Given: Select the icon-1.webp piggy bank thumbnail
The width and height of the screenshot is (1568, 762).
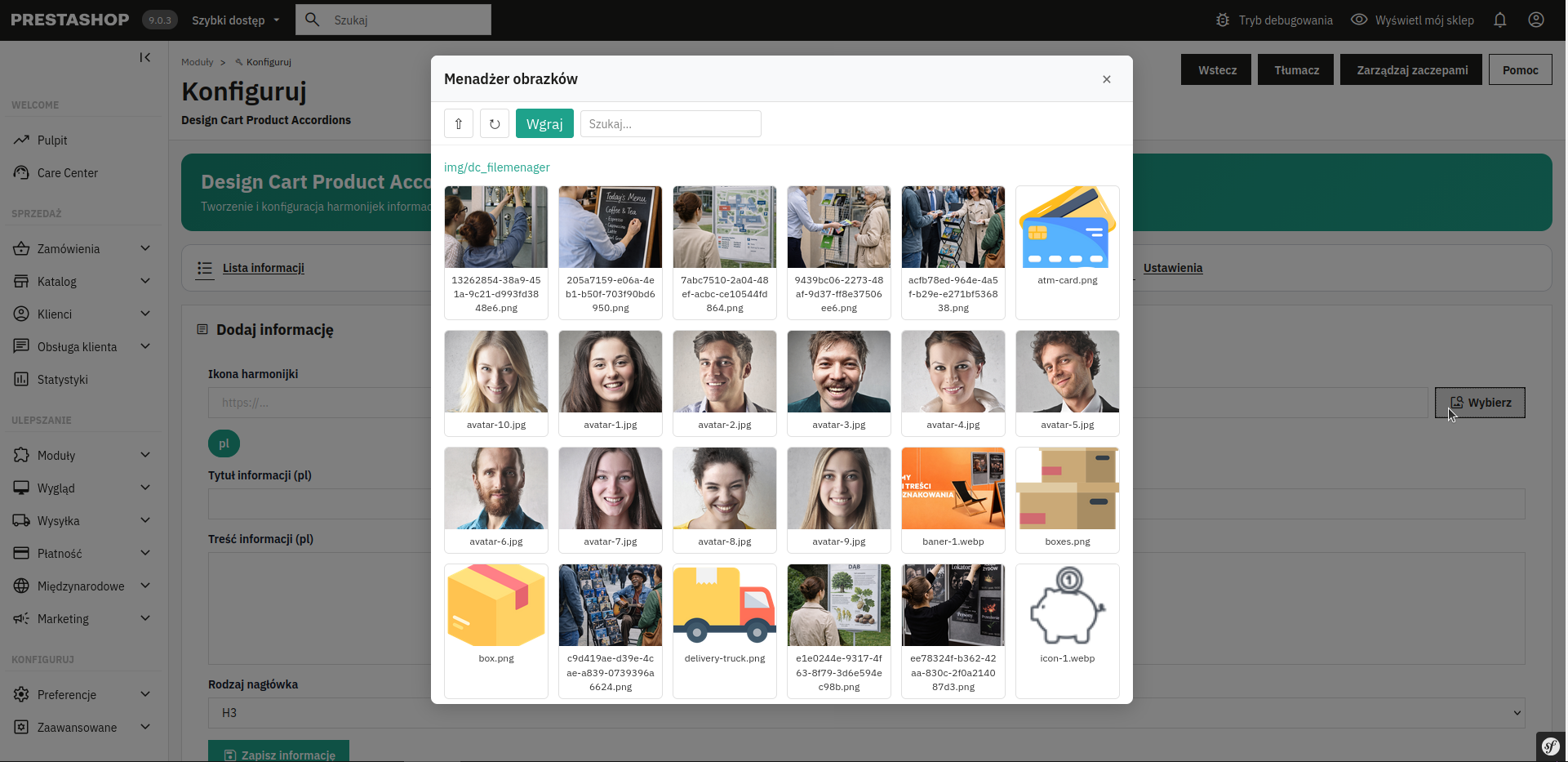Looking at the screenshot, I should click(1068, 631).
